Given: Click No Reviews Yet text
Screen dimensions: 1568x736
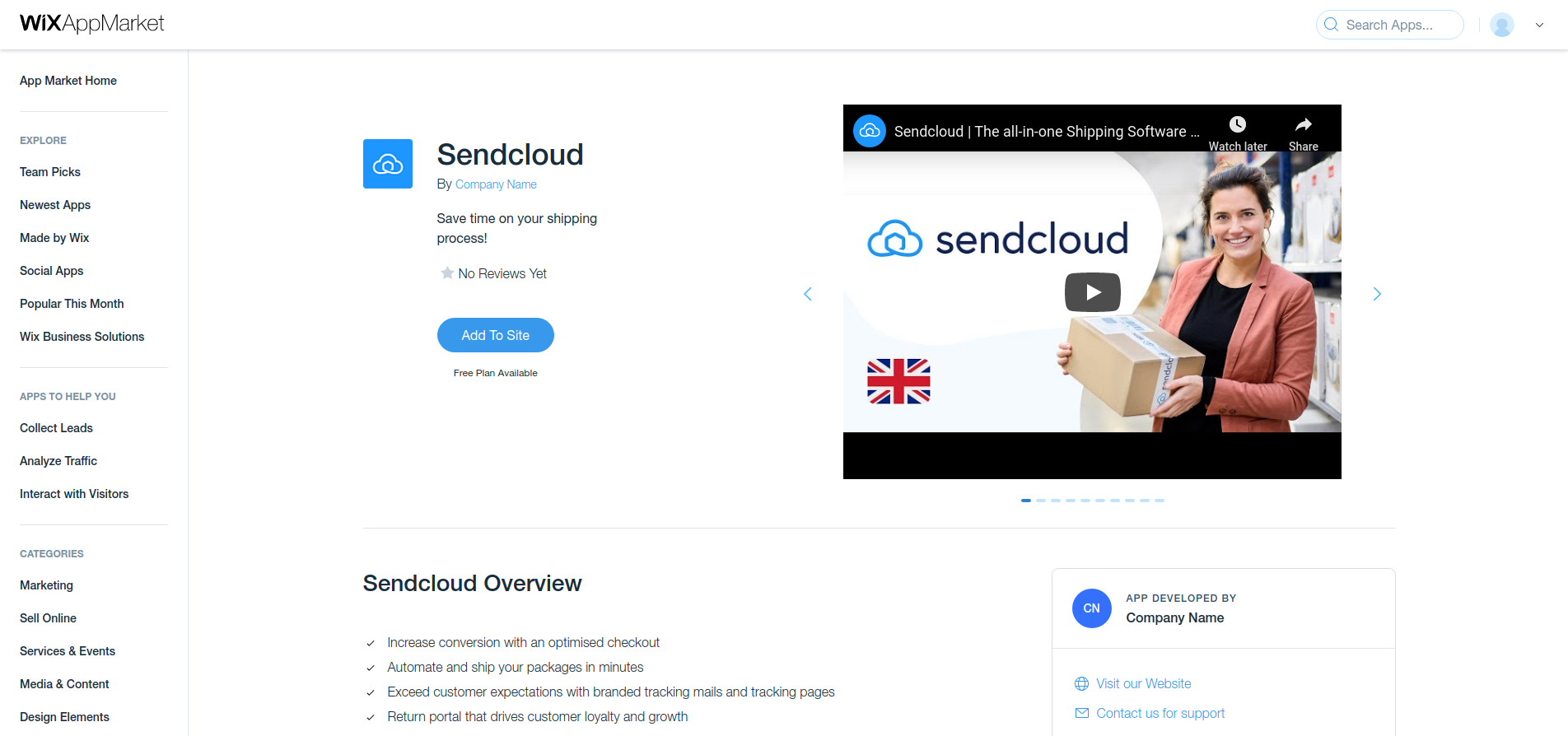Looking at the screenshot, I should 502,273.
